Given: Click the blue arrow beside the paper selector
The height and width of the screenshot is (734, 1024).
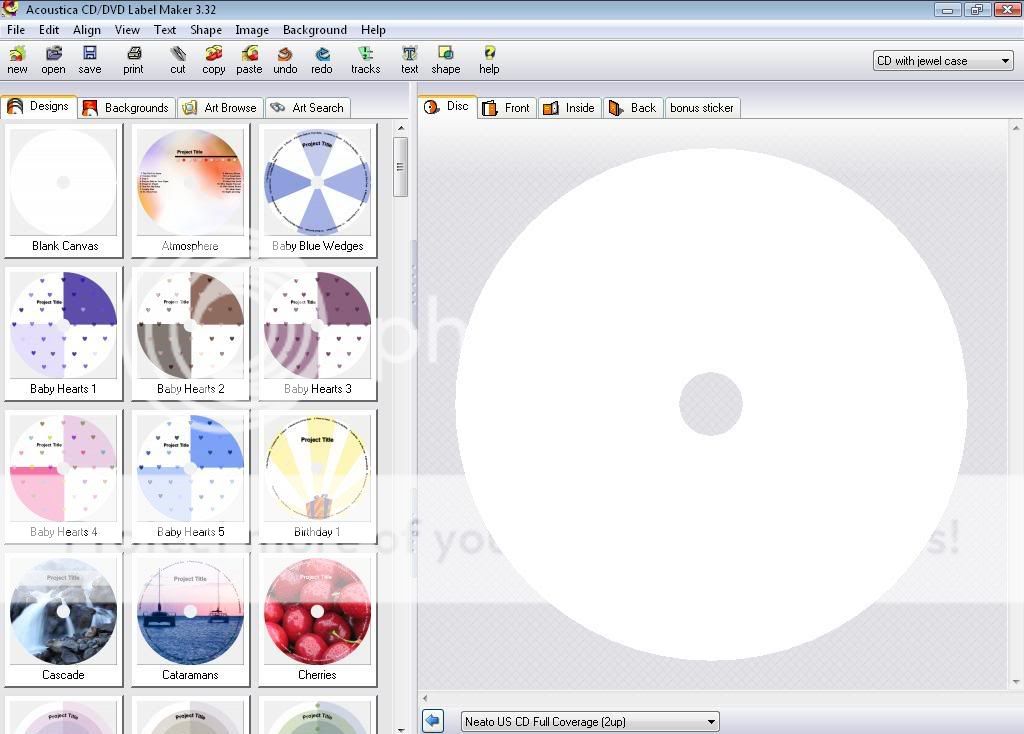Looking at the screenshot, I should (x=432, y=720).
